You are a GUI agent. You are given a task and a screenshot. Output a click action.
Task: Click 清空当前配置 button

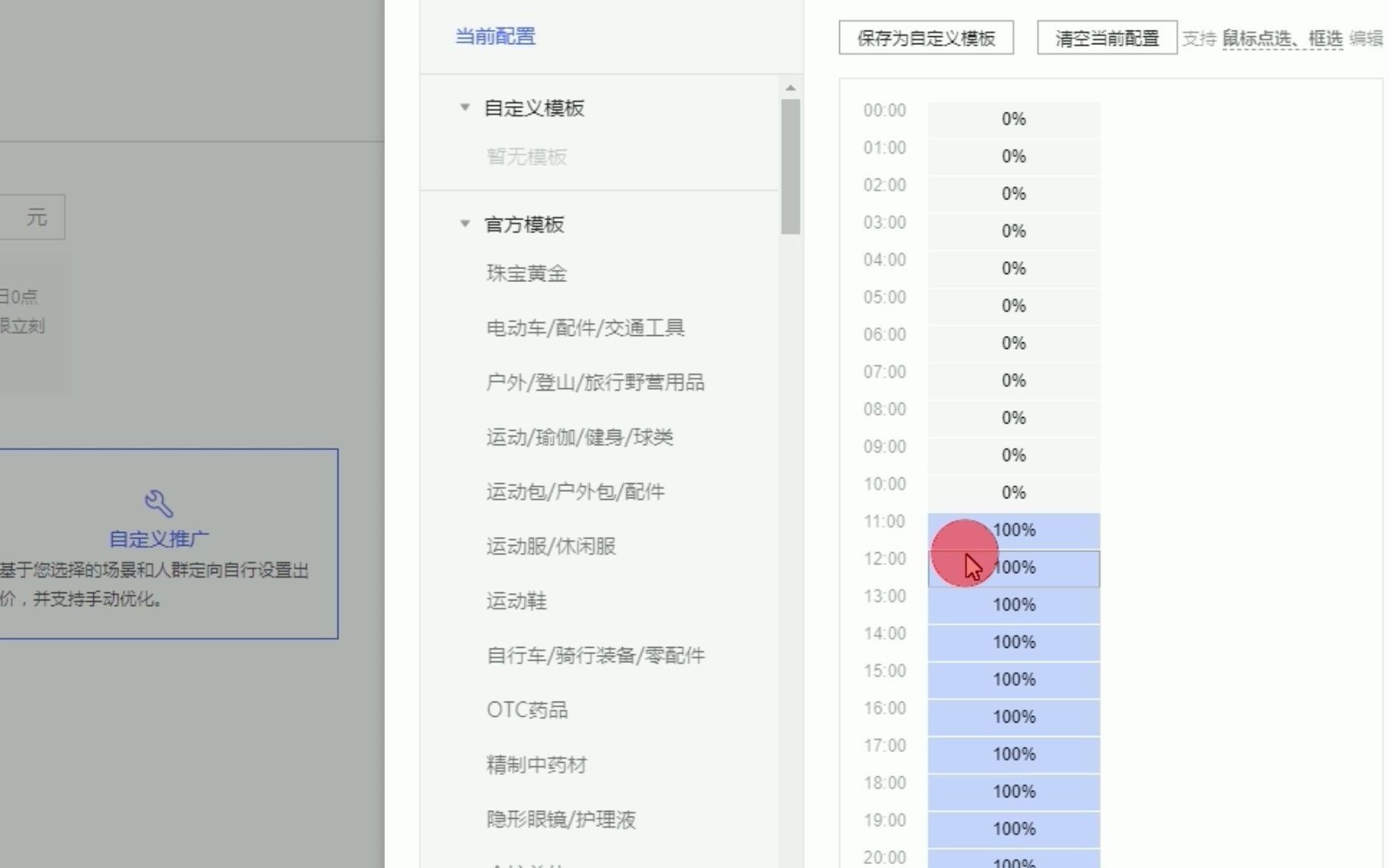1107,38
